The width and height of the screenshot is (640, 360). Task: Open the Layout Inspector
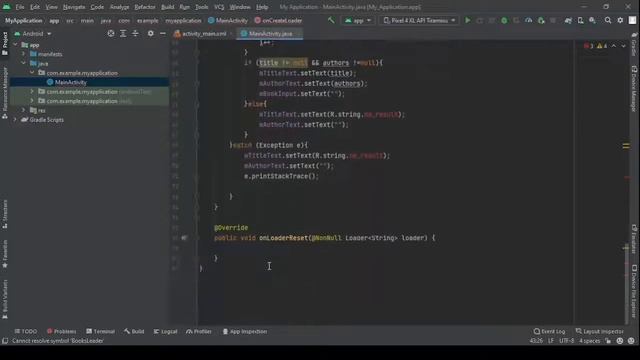point(600,331)
